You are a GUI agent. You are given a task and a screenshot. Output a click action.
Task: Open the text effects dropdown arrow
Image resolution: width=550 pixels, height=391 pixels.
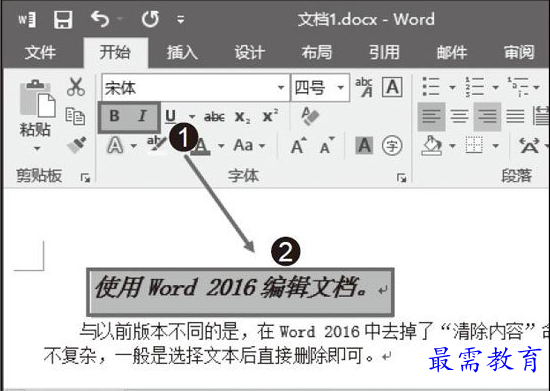[134, 146]
